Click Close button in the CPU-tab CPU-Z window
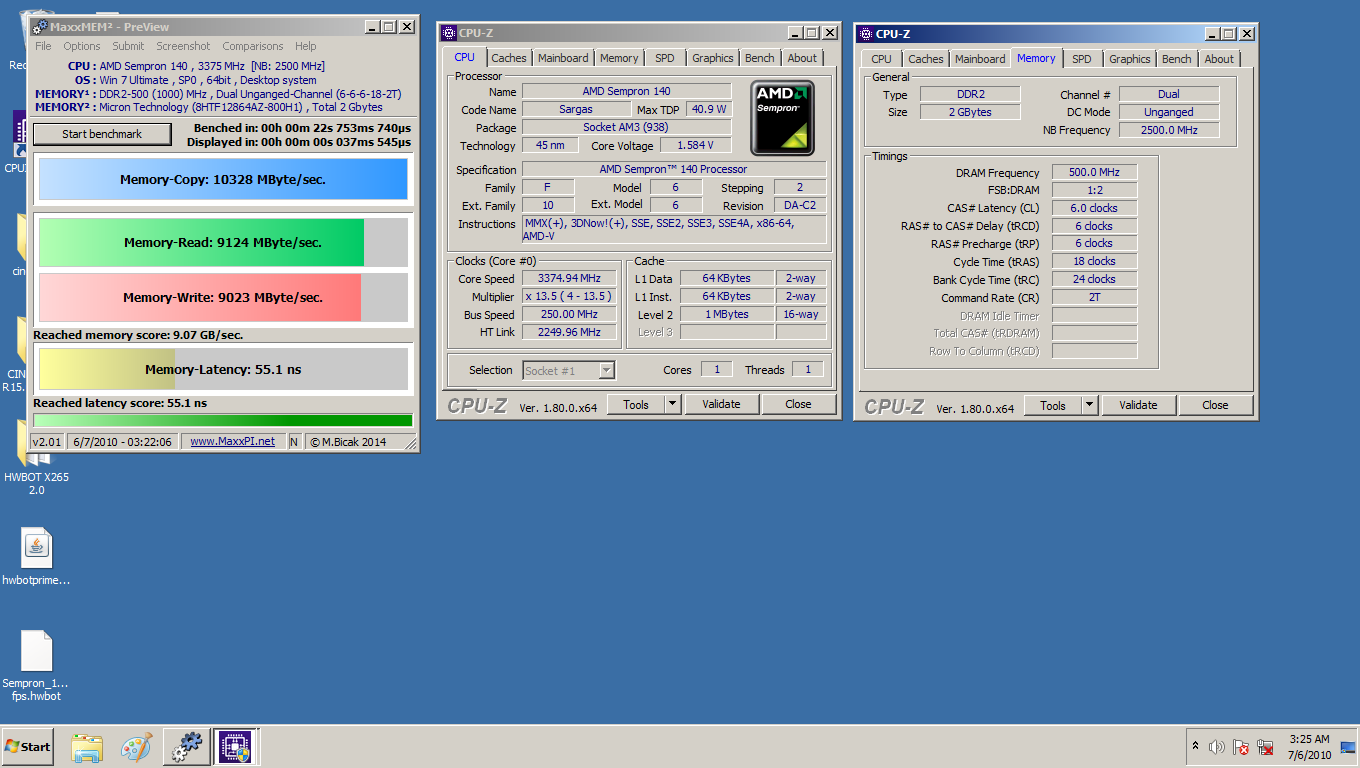1360x768 pixels. coord(798,405)
